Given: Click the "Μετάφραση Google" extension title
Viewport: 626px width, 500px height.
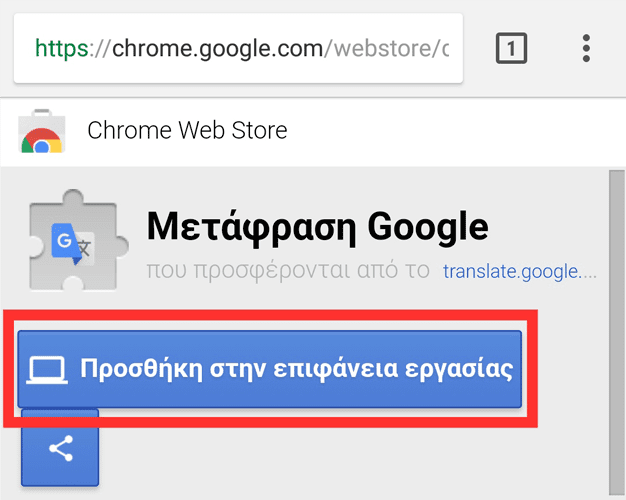Looking at the screenshot, I should (x=317, y=227).
